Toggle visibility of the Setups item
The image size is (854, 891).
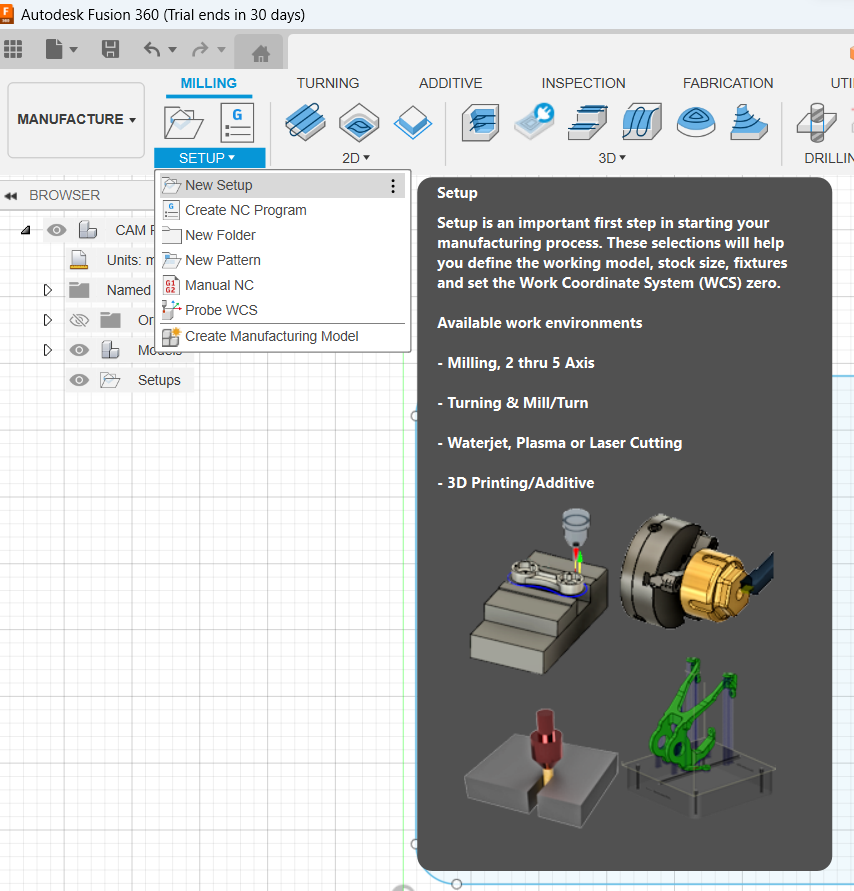click(79, 380)
